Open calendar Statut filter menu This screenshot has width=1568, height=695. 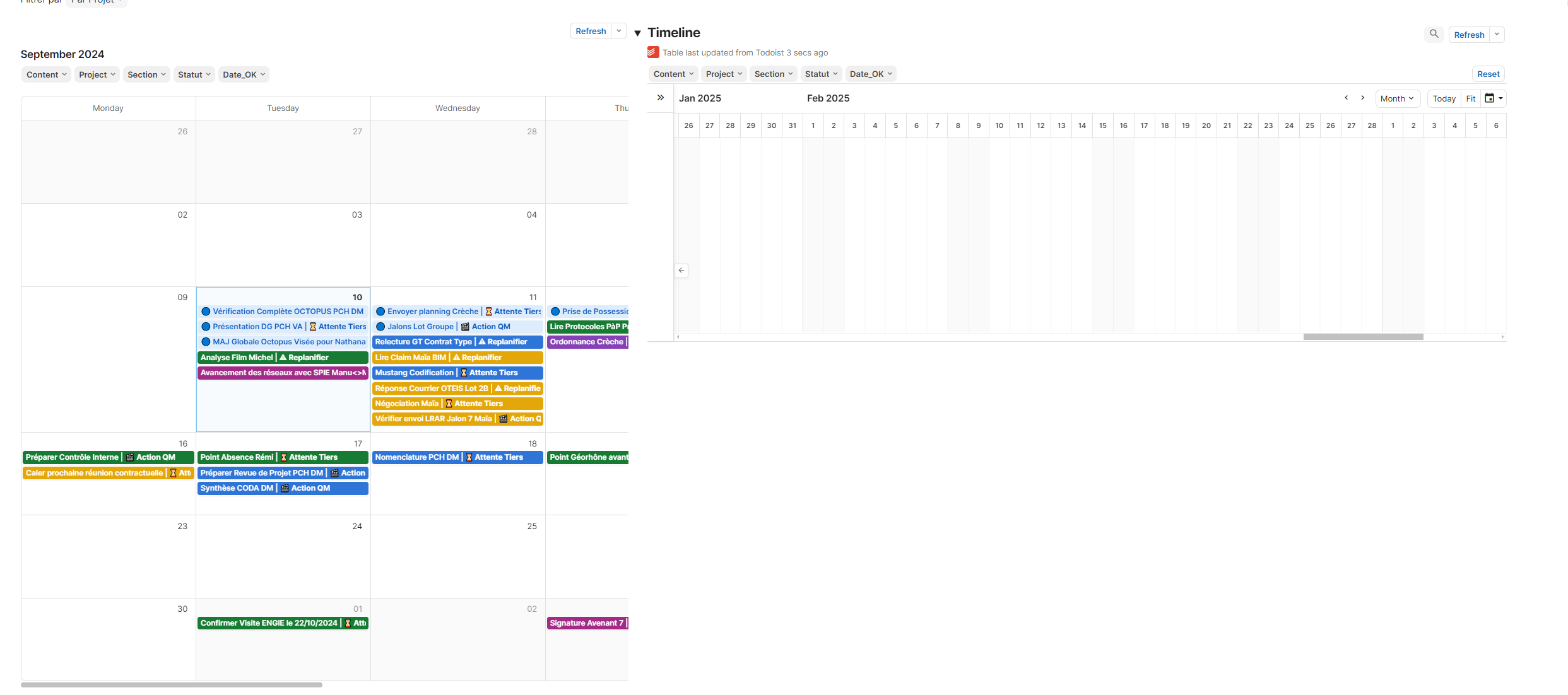click(x=194, y=74)
